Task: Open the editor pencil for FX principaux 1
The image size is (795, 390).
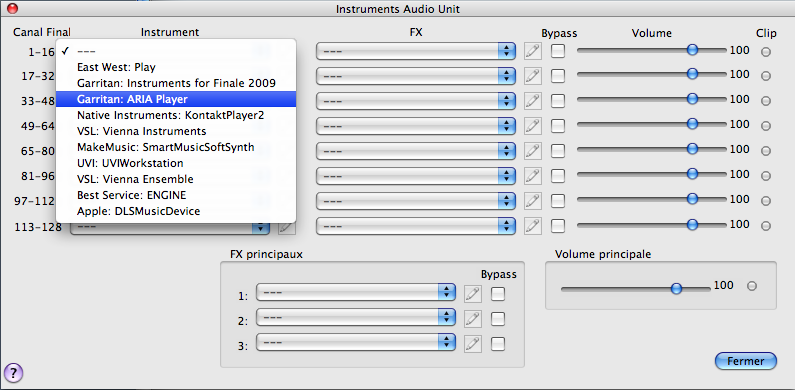Action: tap(473, 294)
